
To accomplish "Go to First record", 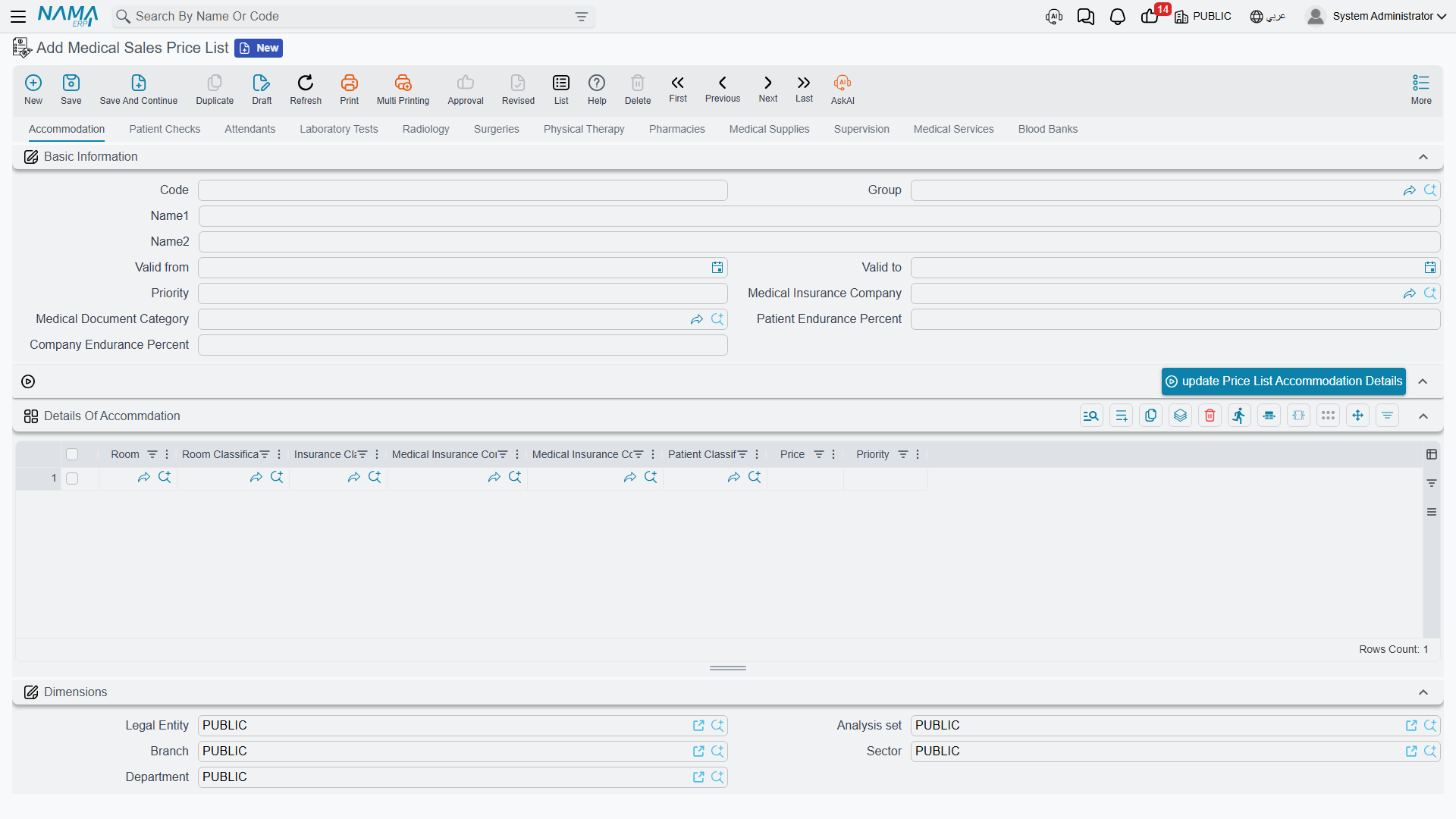I will coord(678,89).
